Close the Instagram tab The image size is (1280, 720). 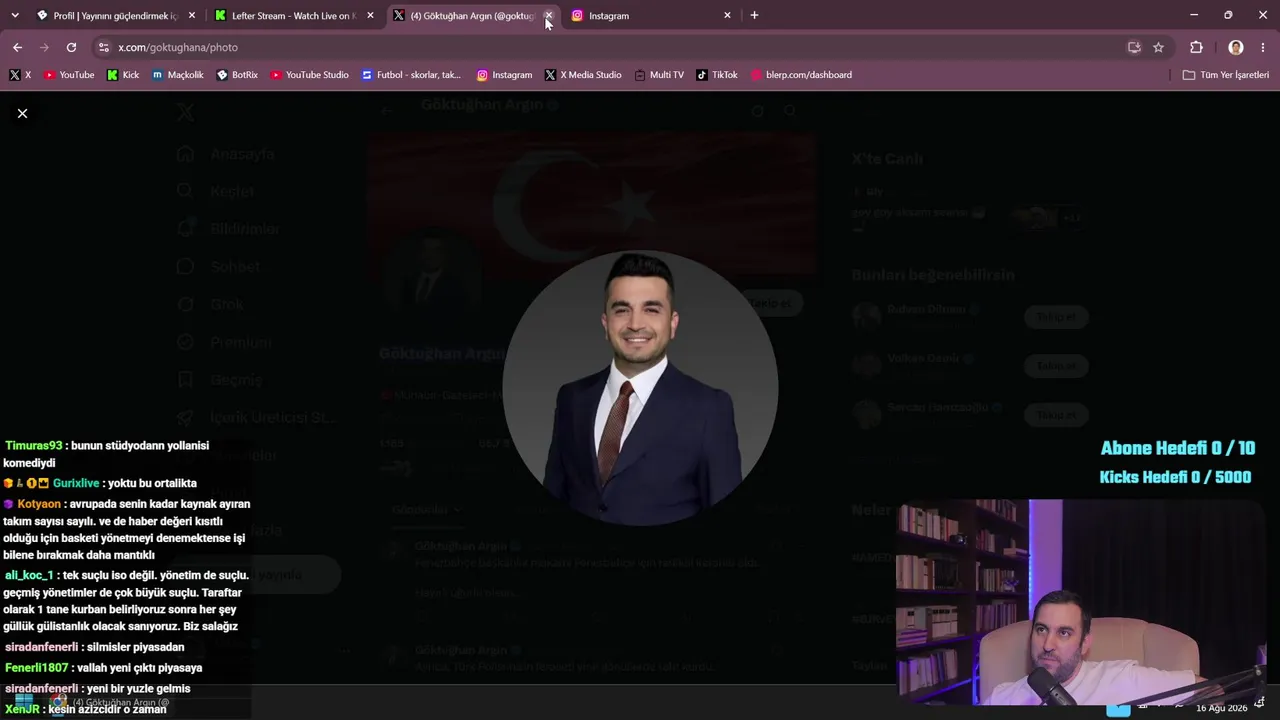pyautogui.click(x=727, y=15)
